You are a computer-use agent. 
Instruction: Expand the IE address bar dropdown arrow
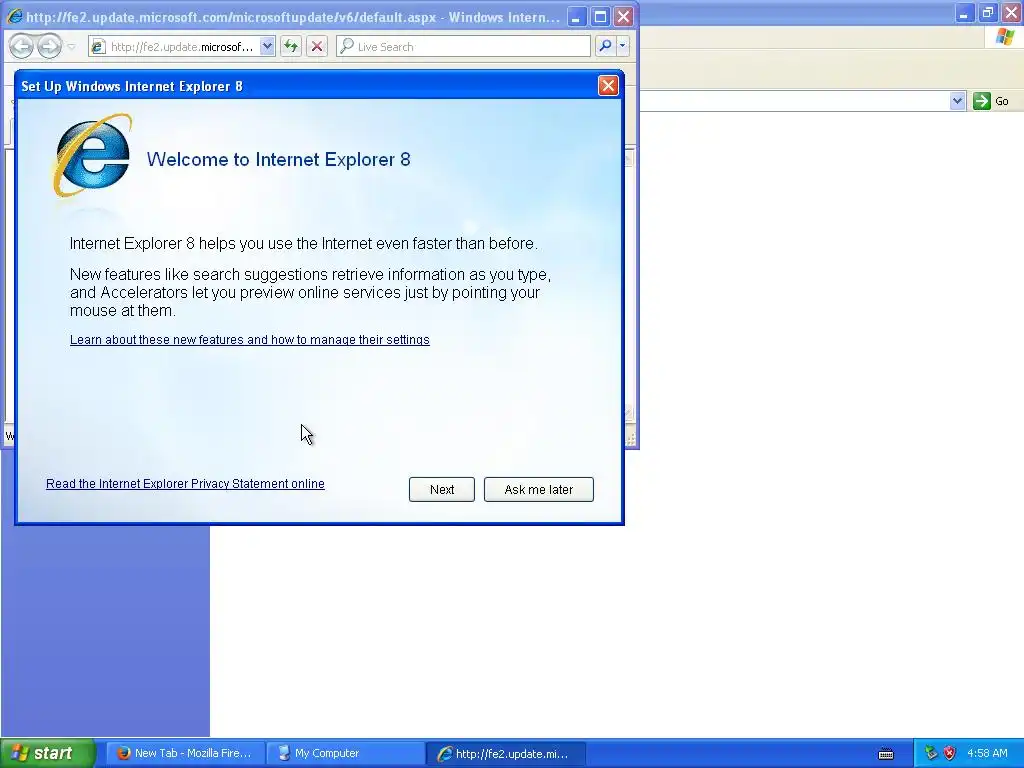tap(267, 46)
